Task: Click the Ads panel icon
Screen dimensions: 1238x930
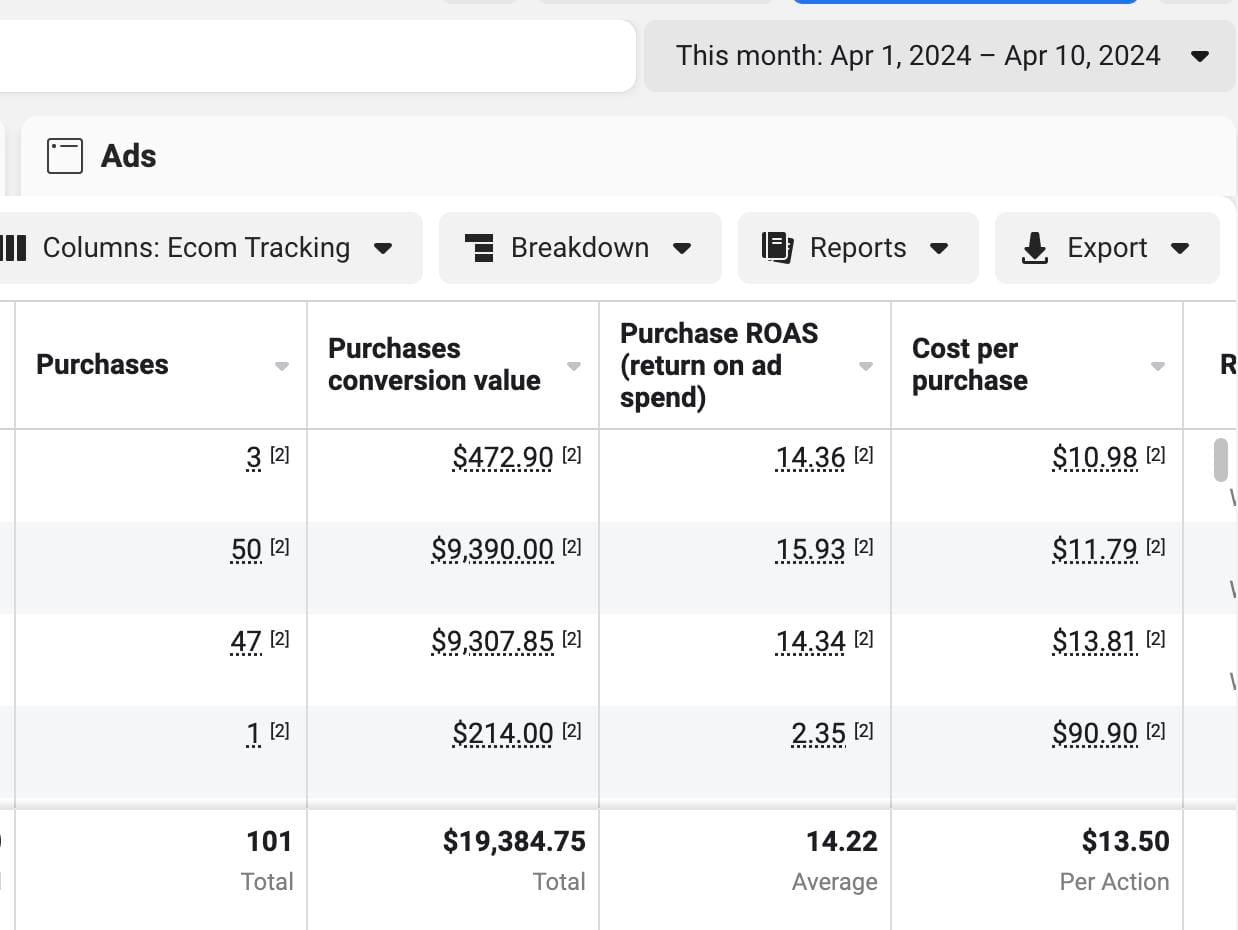Action: (65, 156)
